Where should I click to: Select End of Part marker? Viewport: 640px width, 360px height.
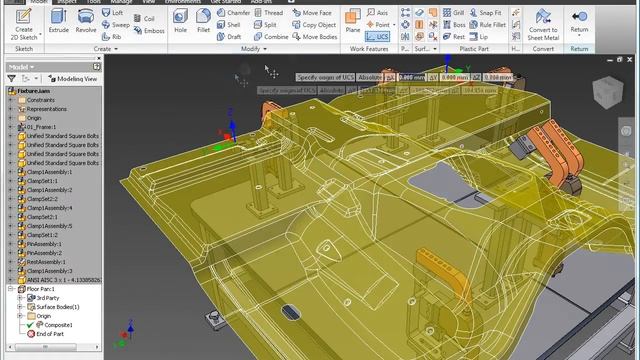pos(50,334)
